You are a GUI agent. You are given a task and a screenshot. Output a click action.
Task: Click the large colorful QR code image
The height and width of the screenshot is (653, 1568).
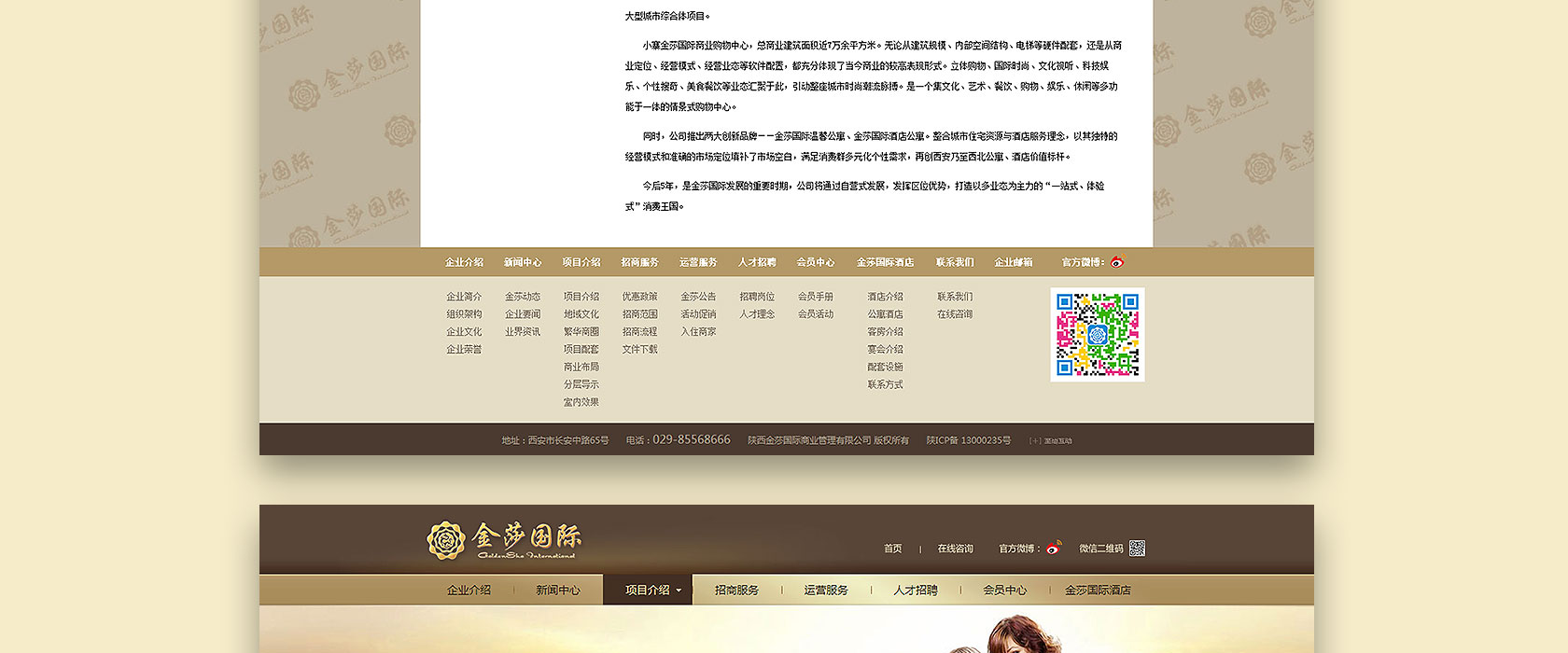[x=1098, y=334]
